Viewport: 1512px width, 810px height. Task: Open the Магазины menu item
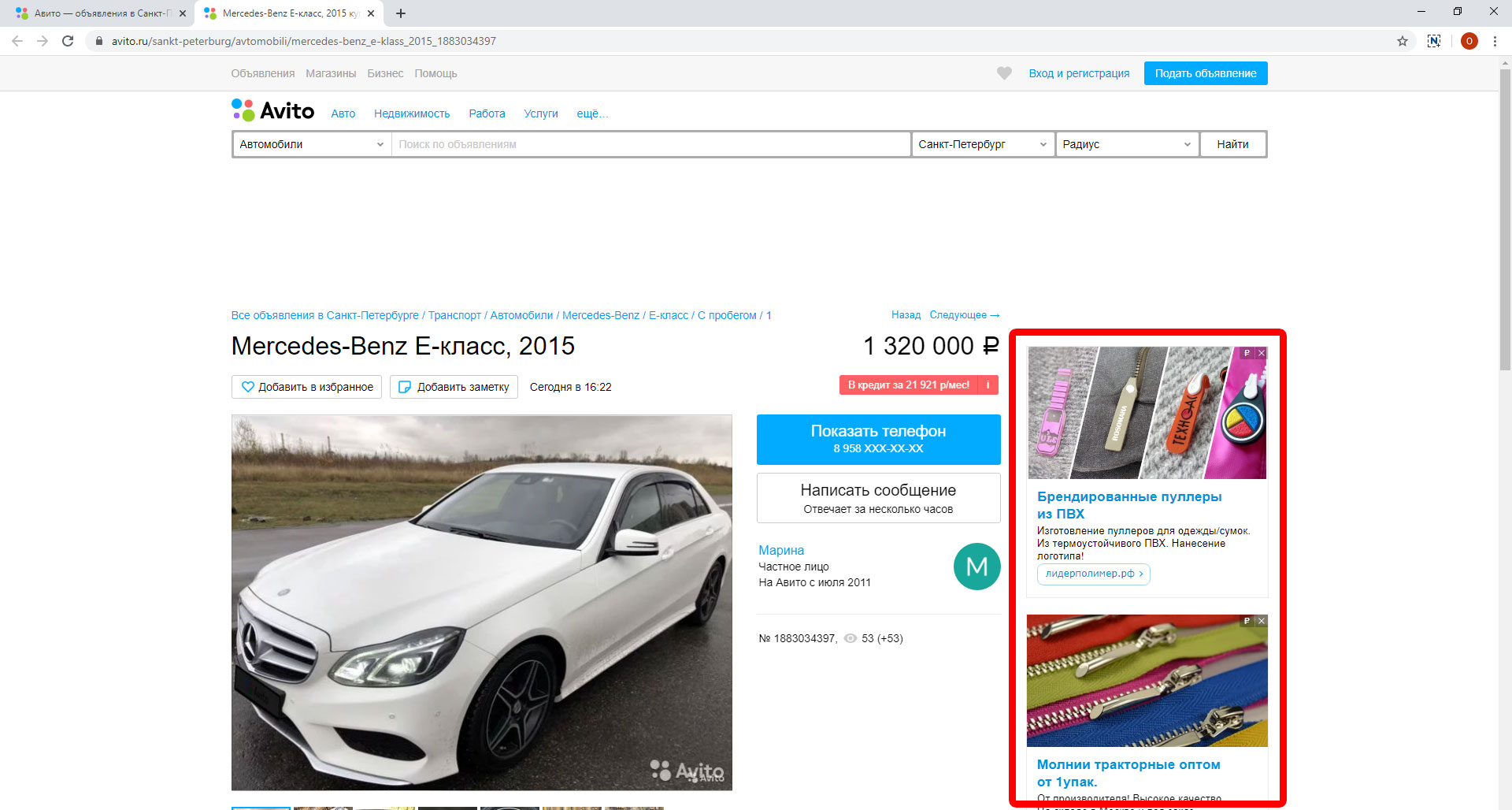331,73
